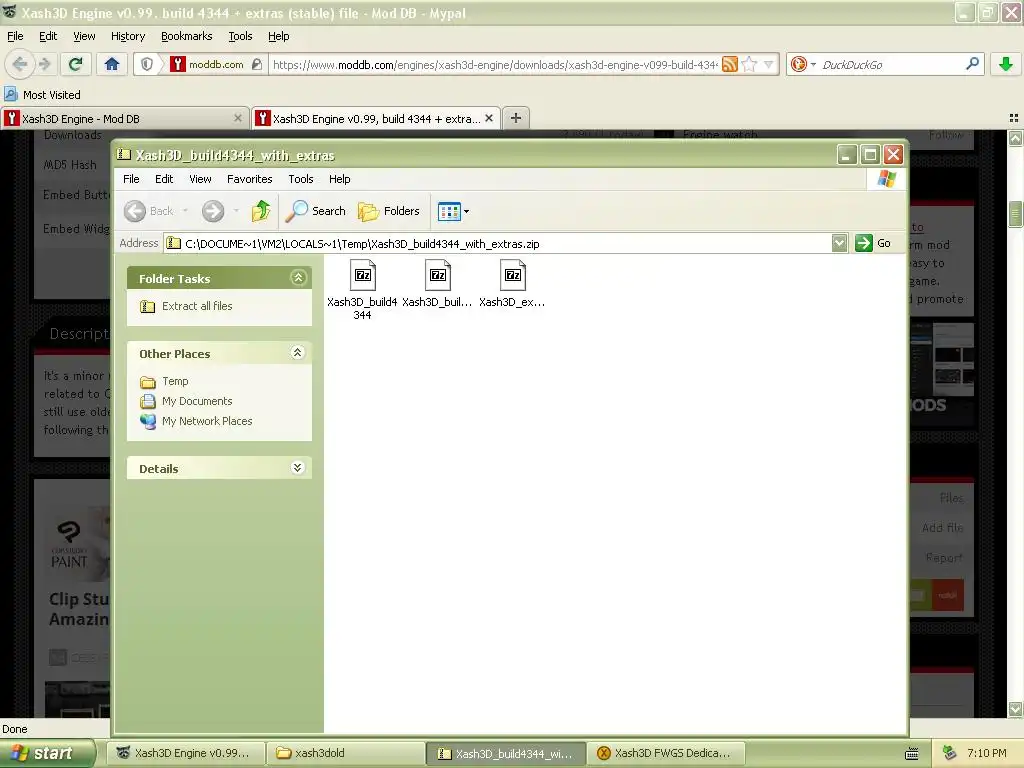This screenshot has width=1024, height=768.
Task: Bookmark this page with the star icon
Action: (x=750, y=64)
